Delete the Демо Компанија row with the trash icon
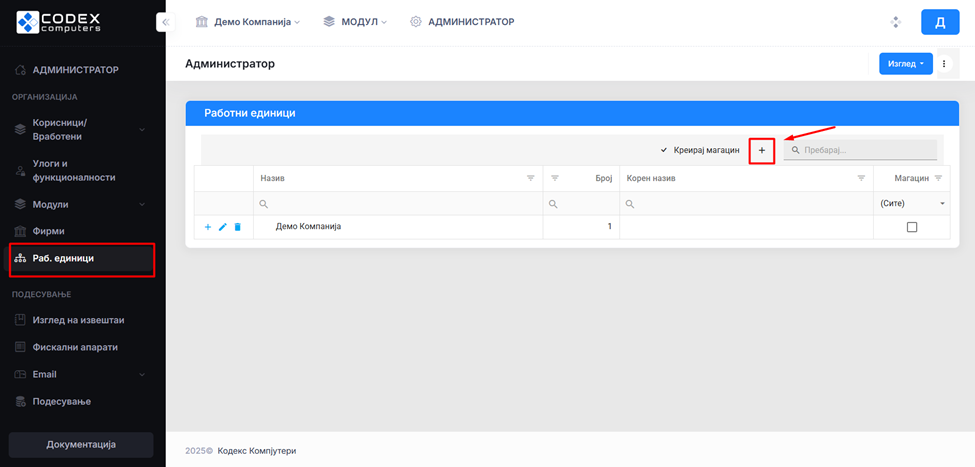The image size is (975, 467). (237, 227)
